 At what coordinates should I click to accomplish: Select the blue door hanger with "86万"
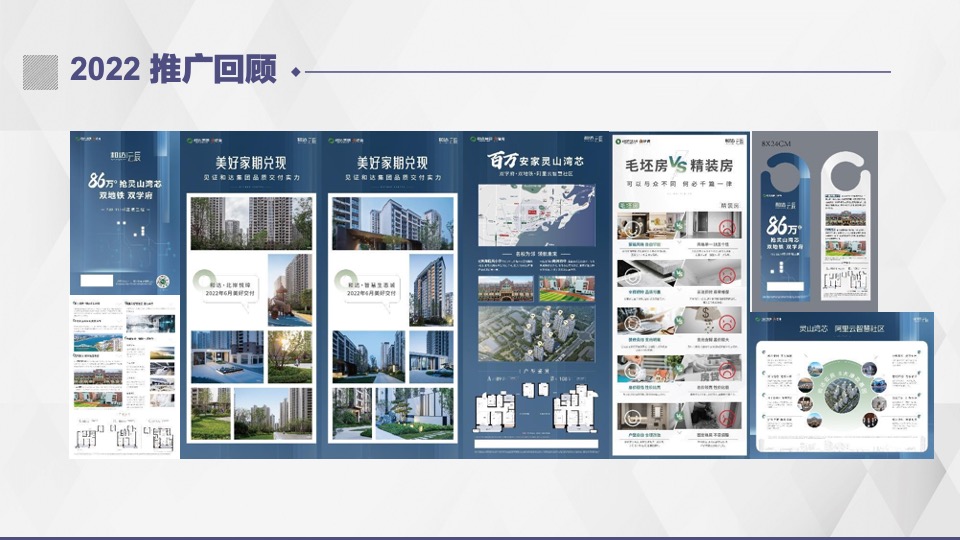point(786,227)
